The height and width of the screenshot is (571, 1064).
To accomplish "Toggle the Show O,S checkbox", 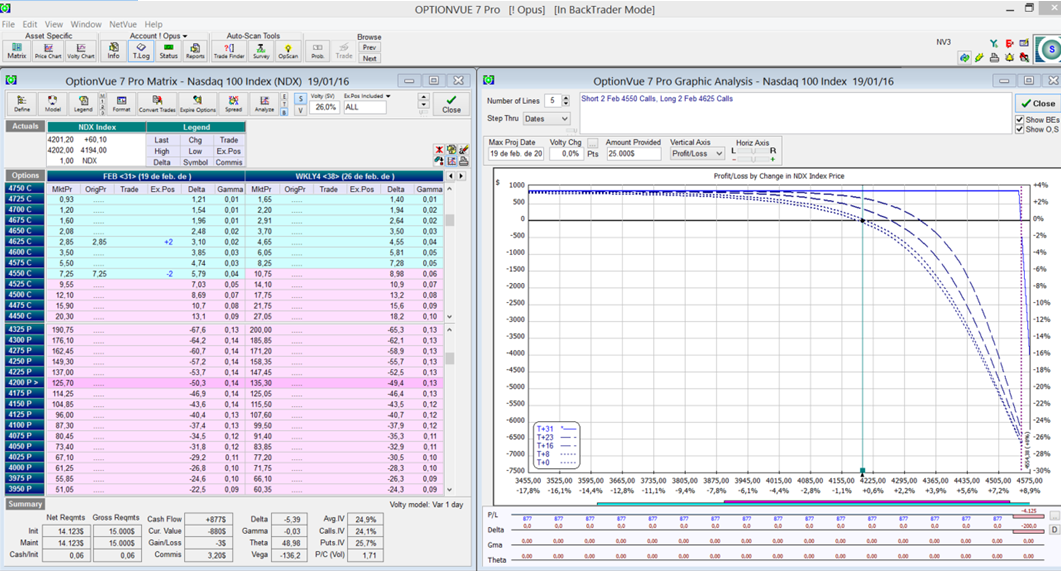I will coord(1020,130).
